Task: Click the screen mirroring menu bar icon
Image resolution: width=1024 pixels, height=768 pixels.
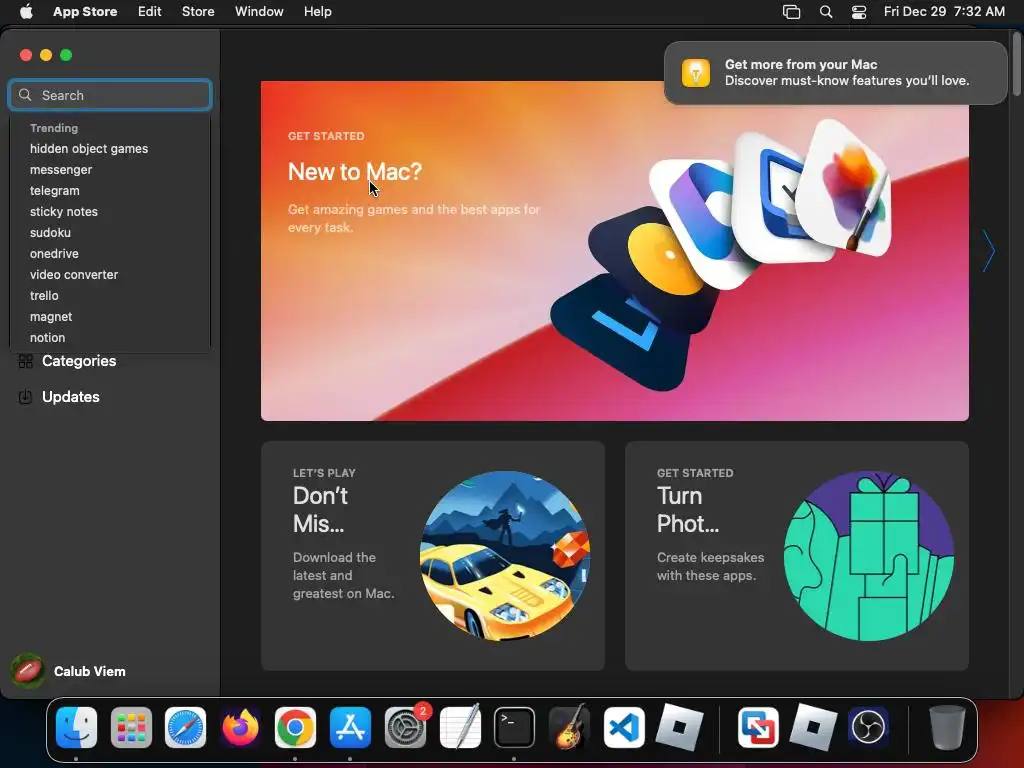Action: coord(792,12)
